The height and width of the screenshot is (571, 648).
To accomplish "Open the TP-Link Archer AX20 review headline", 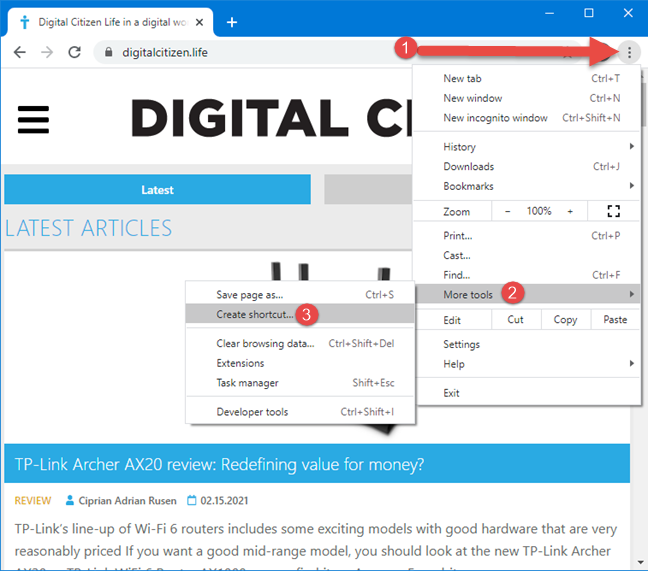I will [x=219, y=464].
